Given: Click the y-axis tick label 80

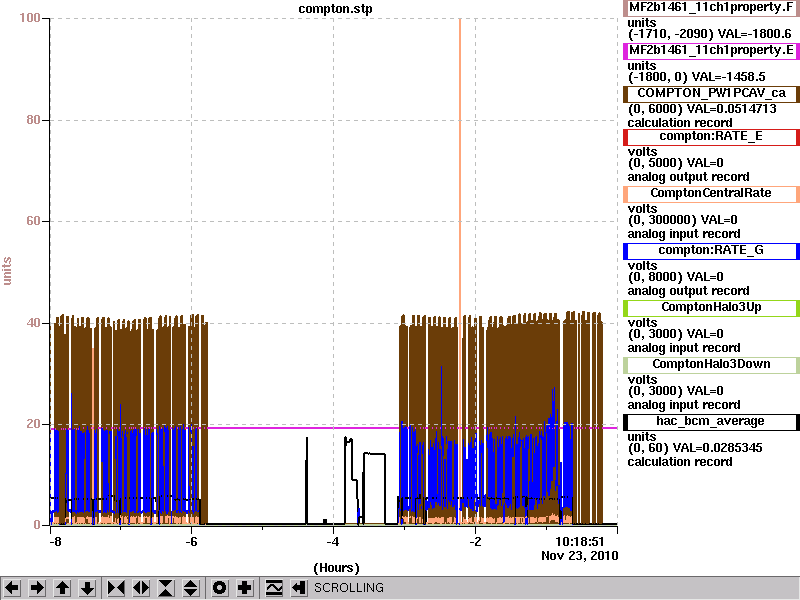Looking at the screenshot, I should 33,120.
